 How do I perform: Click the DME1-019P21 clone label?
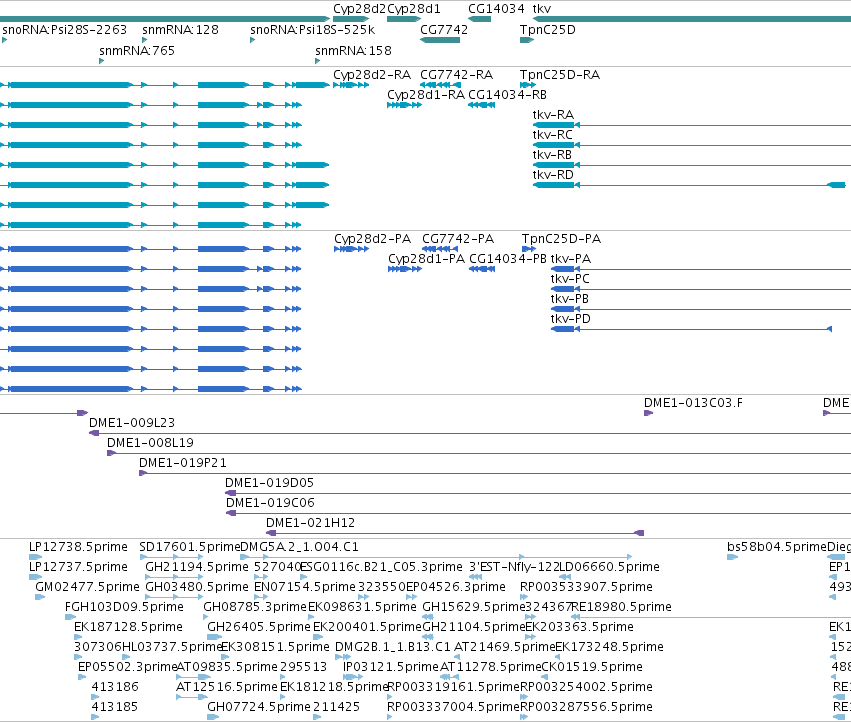pos(183,463)
